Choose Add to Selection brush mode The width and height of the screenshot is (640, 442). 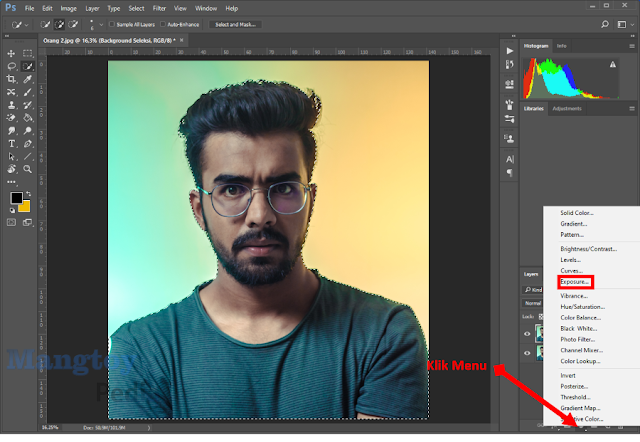click(x=59, y=24)
